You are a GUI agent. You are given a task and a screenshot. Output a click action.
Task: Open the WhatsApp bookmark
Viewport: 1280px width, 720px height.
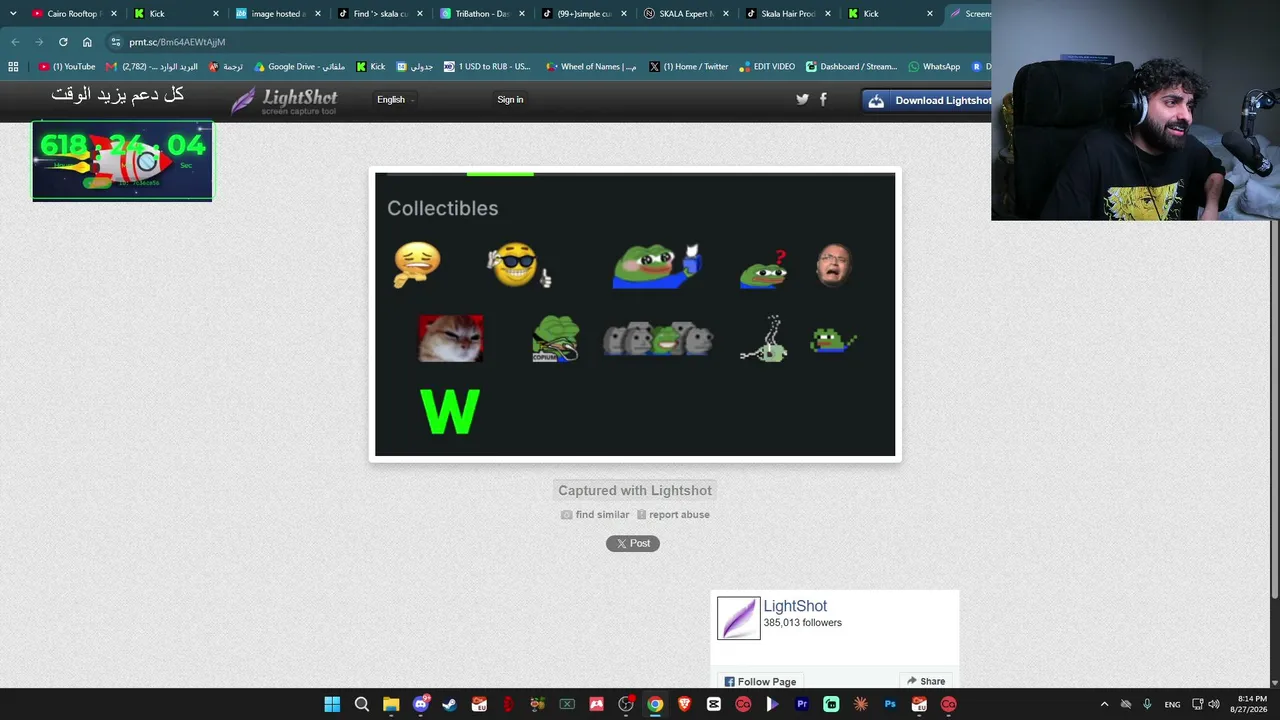pyautogui.click(x=934, y=67)
